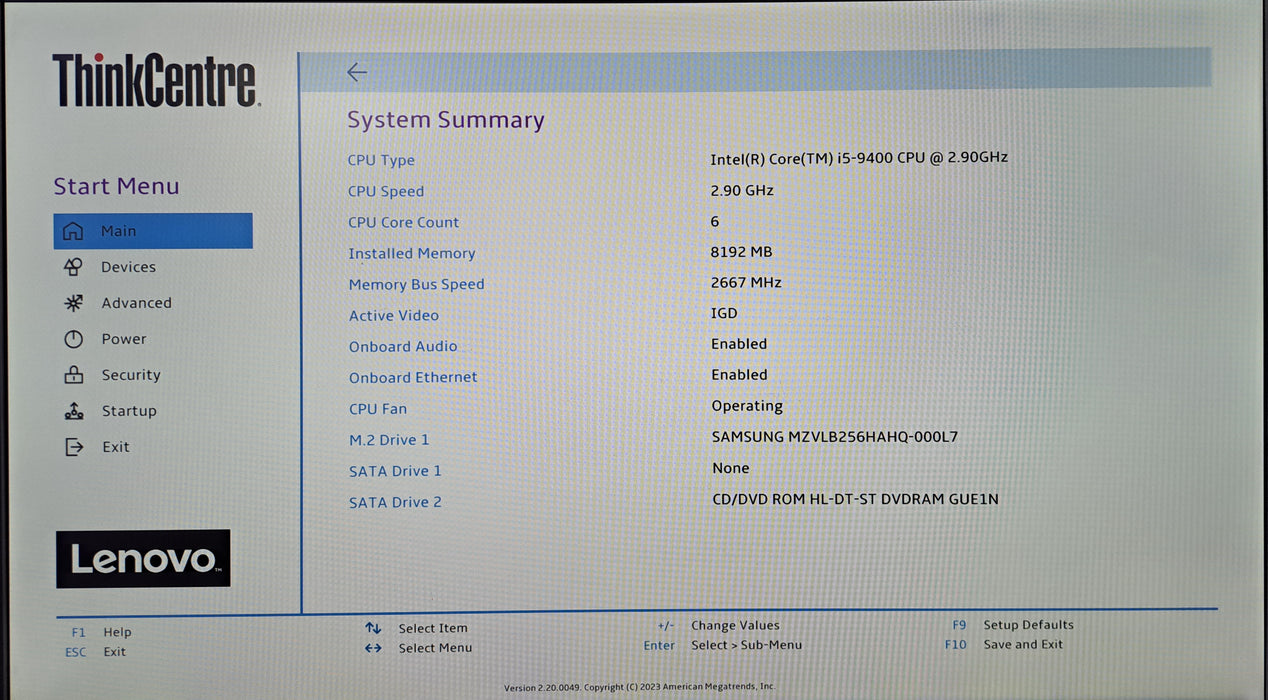Screen dimensions: 1268x700
Task: Select the CPU Core Count label
Action: click(404, 222)
